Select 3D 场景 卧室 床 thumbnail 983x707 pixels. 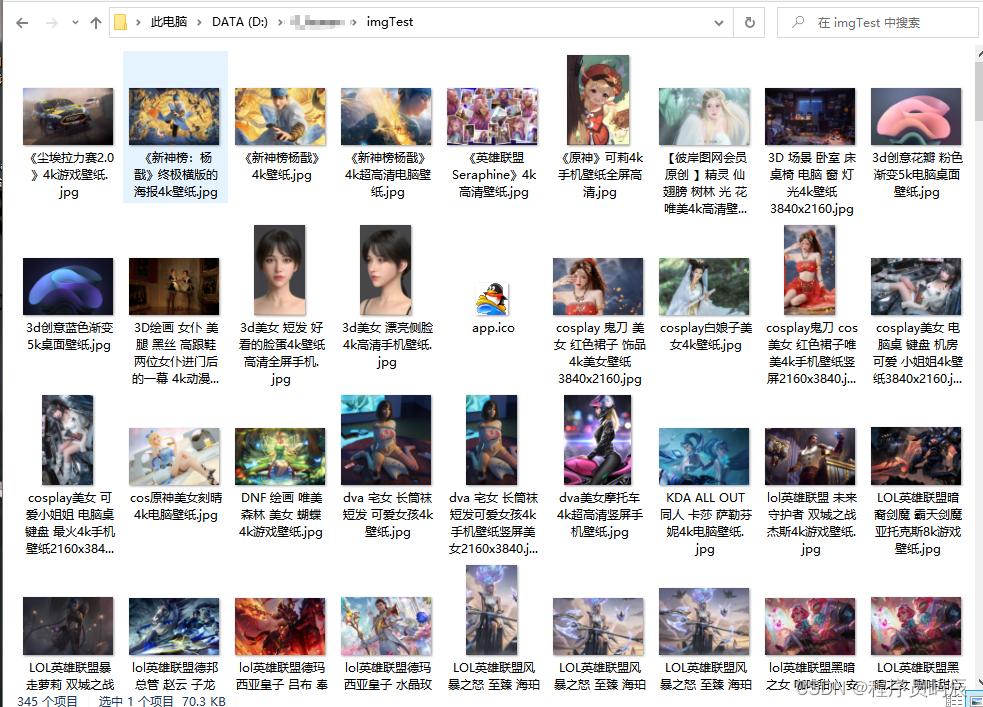[x=810, y=117]
